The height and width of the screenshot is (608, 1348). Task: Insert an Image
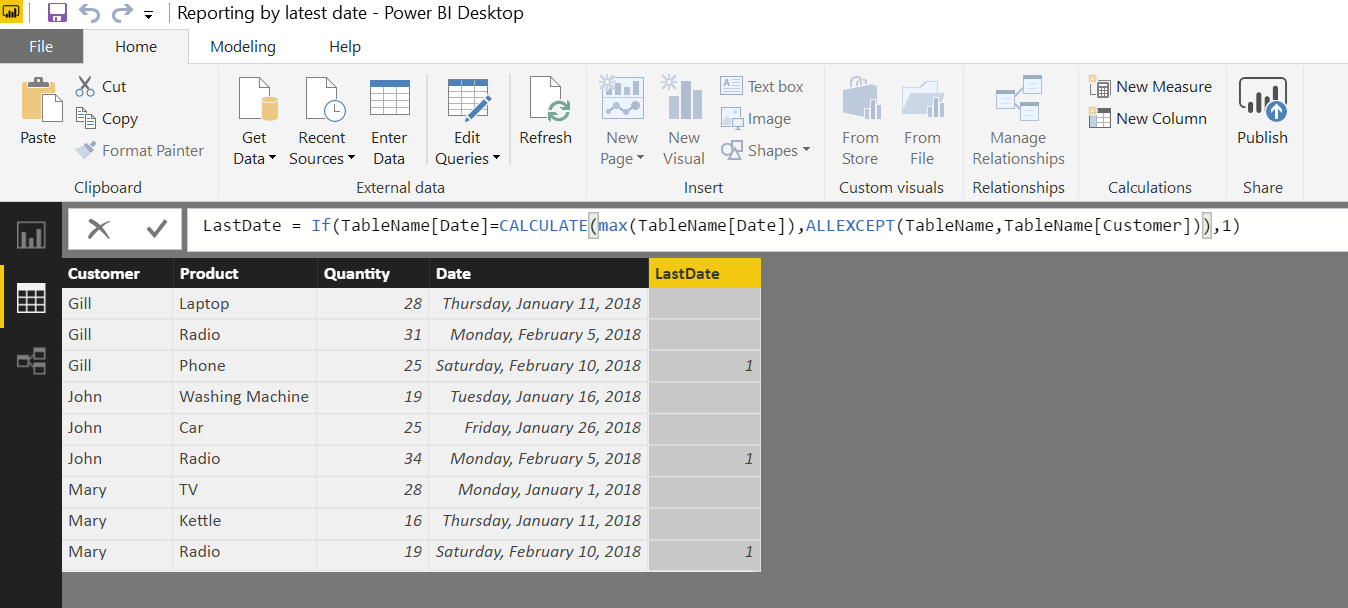point(756,119)
